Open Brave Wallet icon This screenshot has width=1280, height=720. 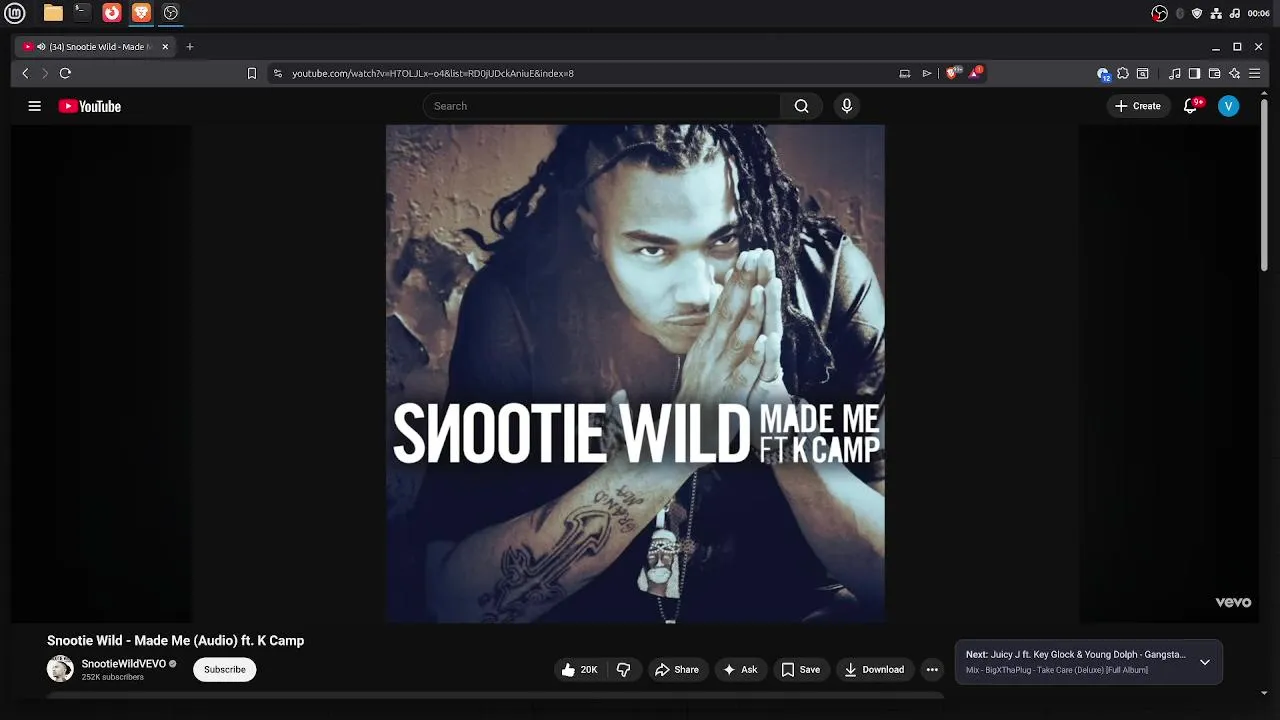[x=1214, y=73]
